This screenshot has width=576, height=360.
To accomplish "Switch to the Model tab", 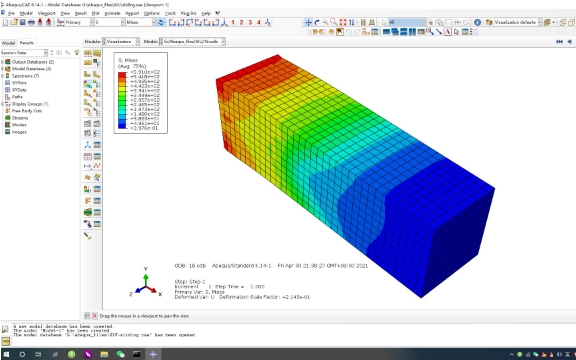I will click(x=8, y=43).
